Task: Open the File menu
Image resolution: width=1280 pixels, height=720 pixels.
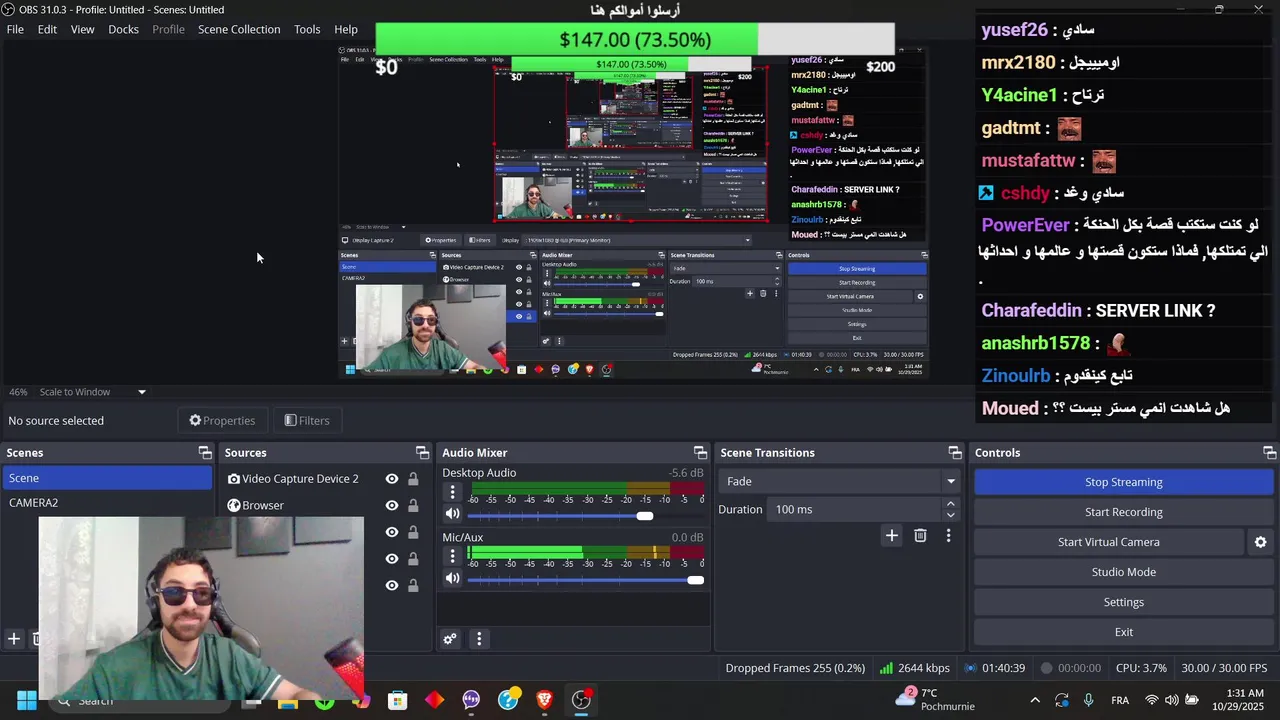Action: 15,29
